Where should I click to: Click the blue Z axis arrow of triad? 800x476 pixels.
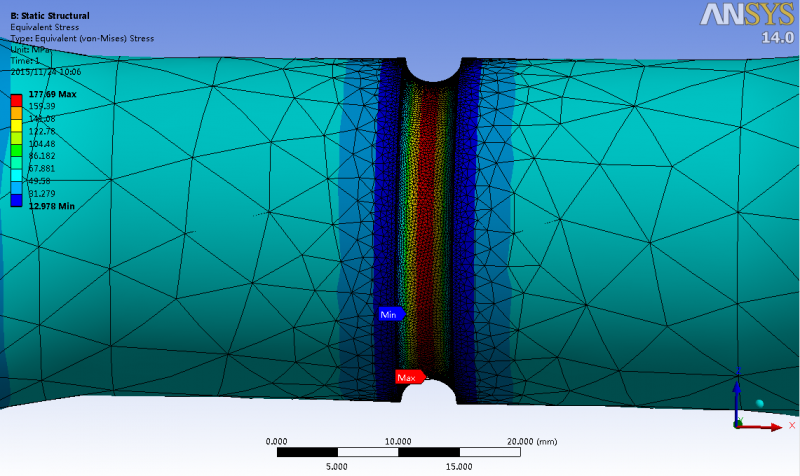[737, 399]
